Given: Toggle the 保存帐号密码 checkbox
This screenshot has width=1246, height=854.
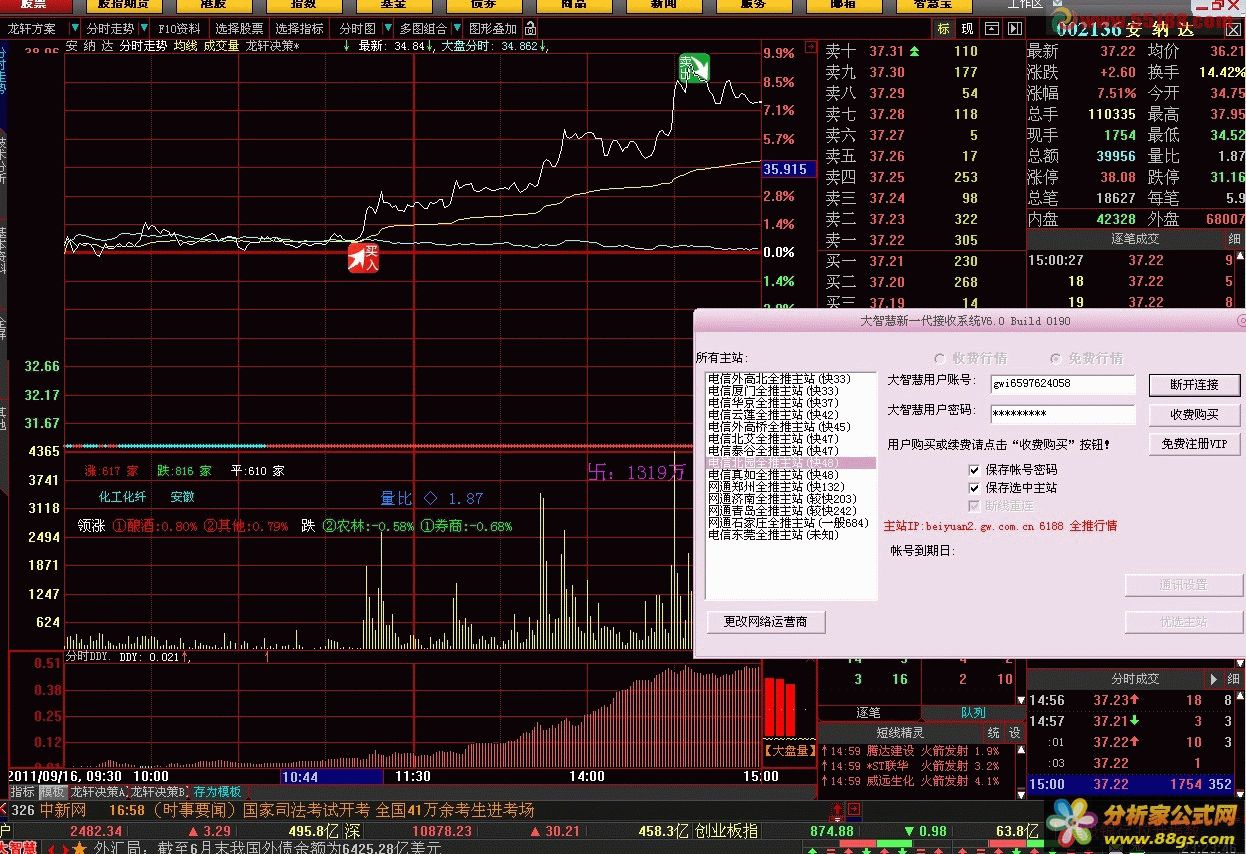Looking at the screenshot, I should [x=975, y=469].
